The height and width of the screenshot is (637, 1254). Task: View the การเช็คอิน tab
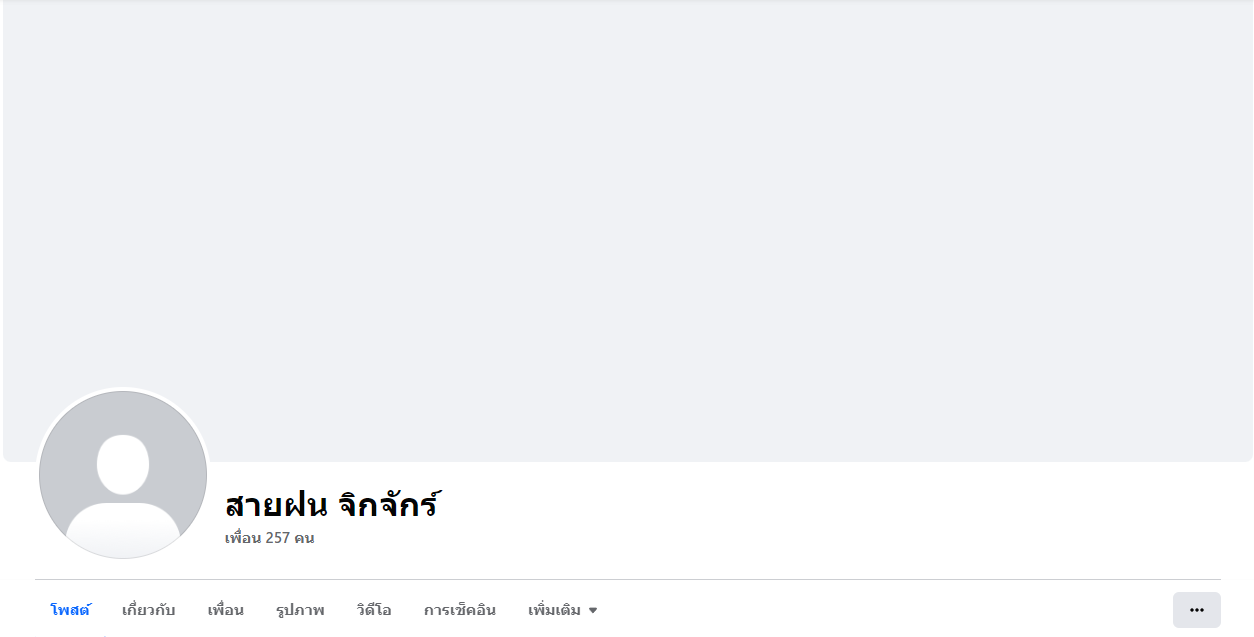point(460,610)
